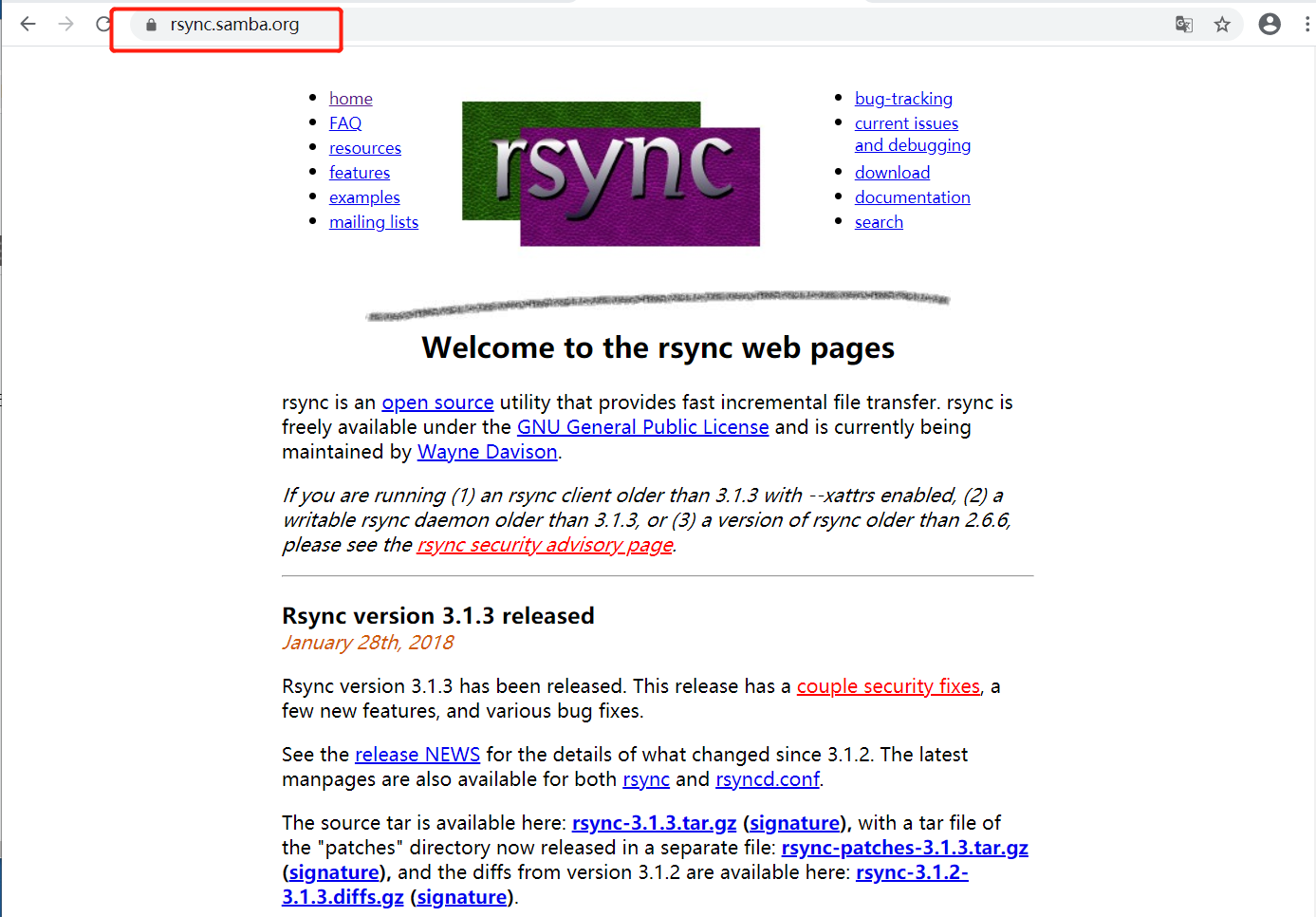Screen dimensions: 1316x917
Task: Open the rsync security advisory page
Action: point(544,544)
